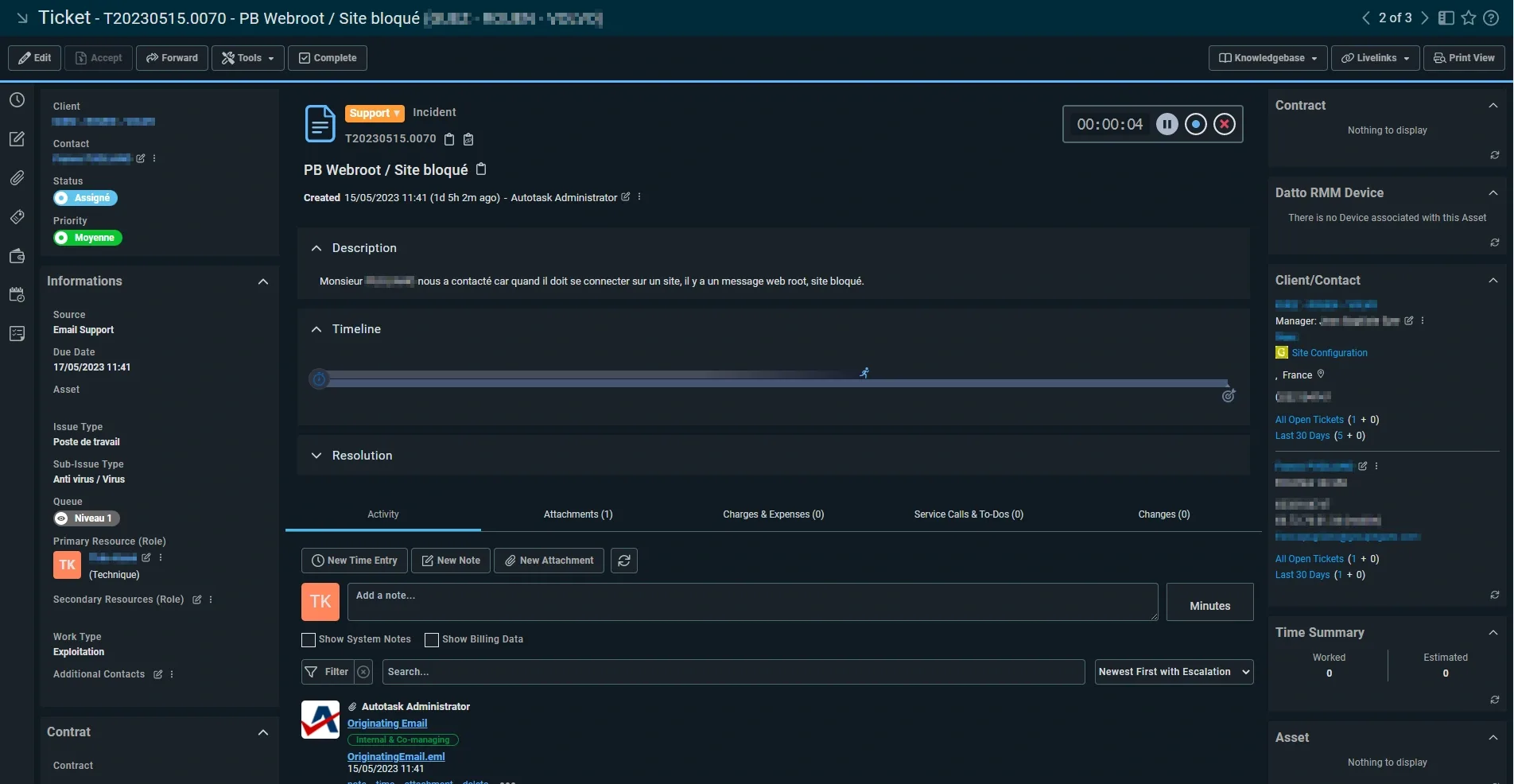Tick the Show System Notes checkbox
This screenshot has width=1514, height=784.
click(309, 639)
